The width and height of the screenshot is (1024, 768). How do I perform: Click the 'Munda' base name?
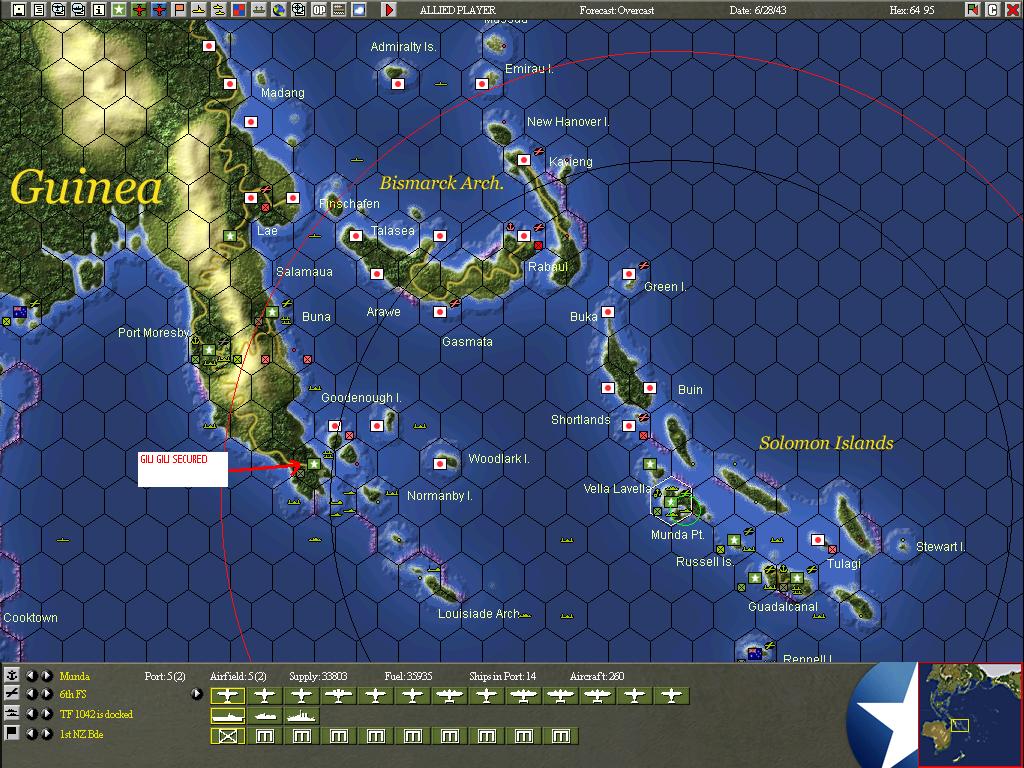(74, 676)
